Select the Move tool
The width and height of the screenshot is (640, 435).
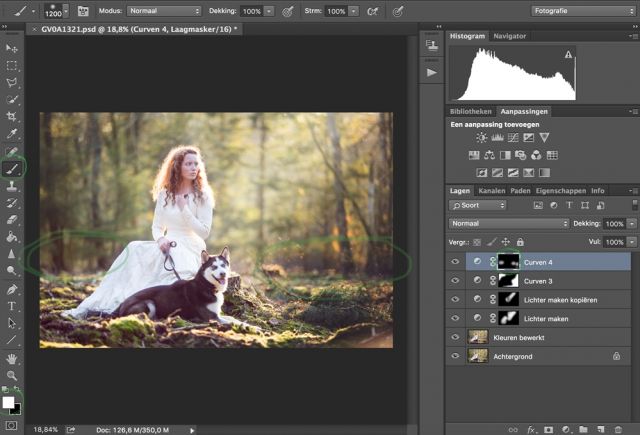[11, 48]
